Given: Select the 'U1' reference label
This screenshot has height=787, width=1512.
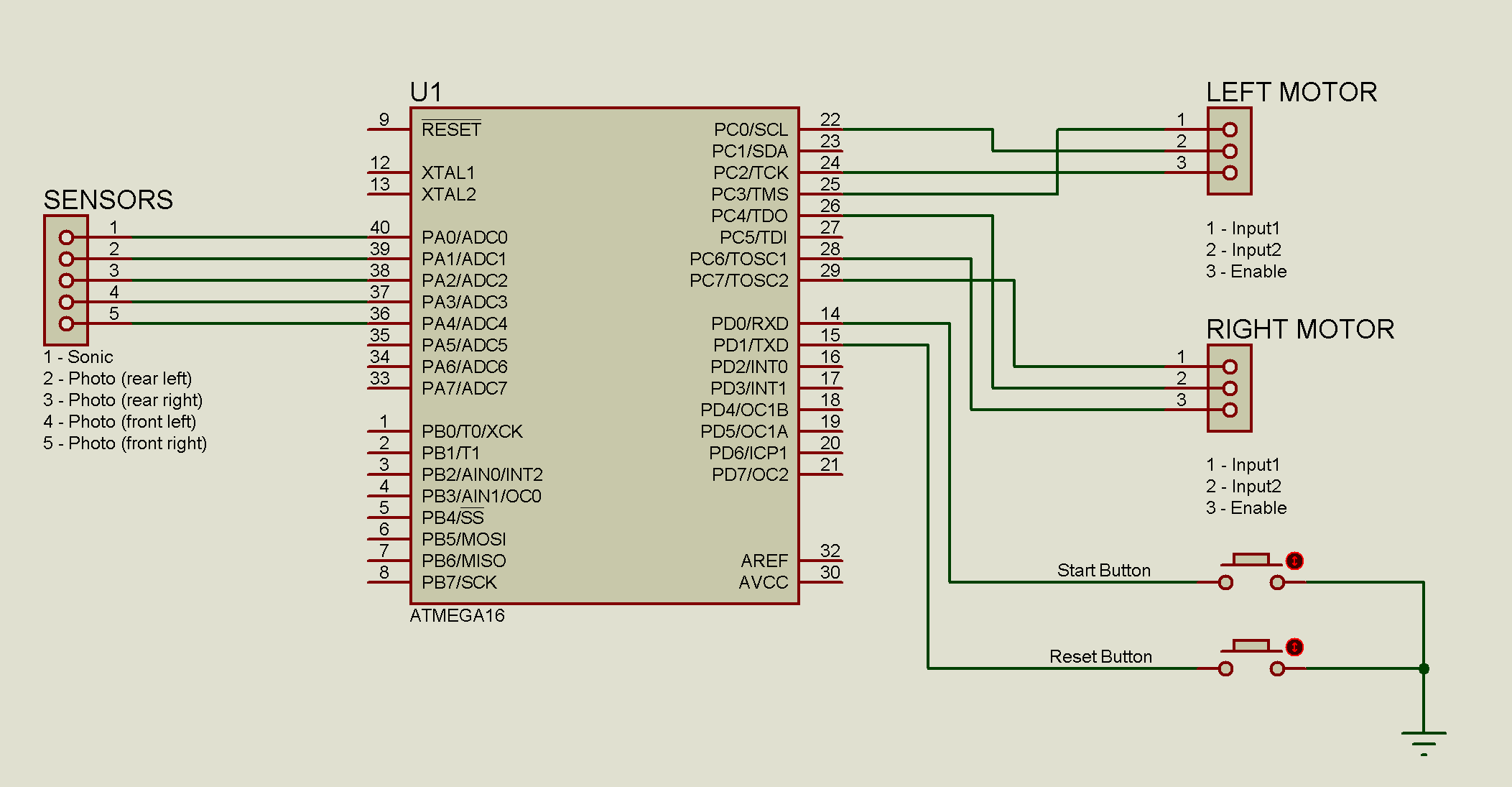Looking at the screenshot, I should click(426, 92).
